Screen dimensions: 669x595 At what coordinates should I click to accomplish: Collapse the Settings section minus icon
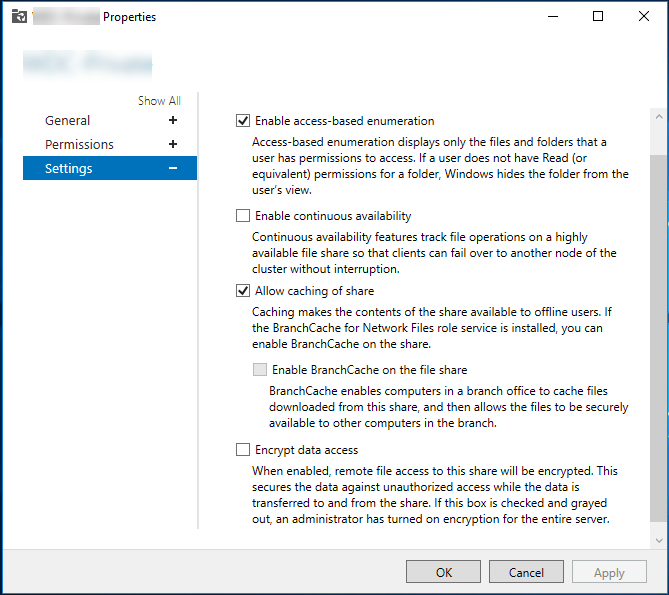pos(173,168)
